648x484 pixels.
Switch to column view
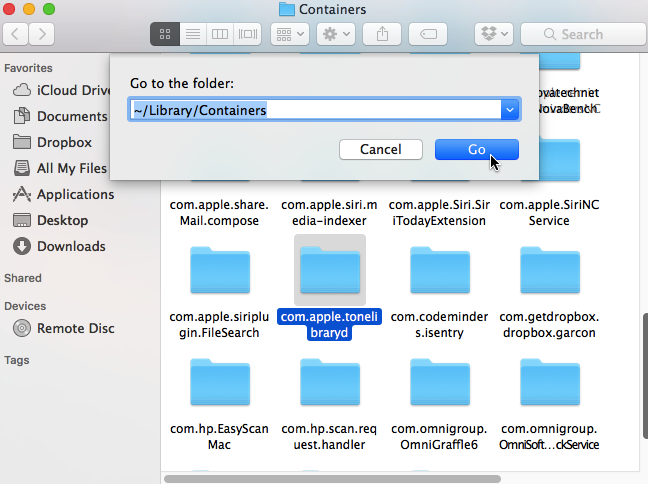pyautogui.click(x=220, y=34)
